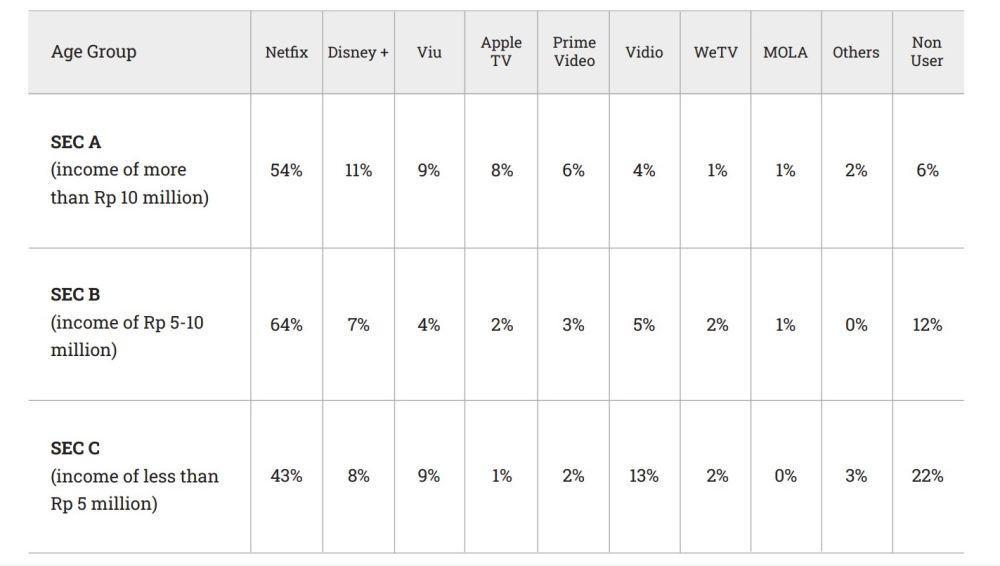
Task: Select the Viu column header
Action: coord(429,52)
